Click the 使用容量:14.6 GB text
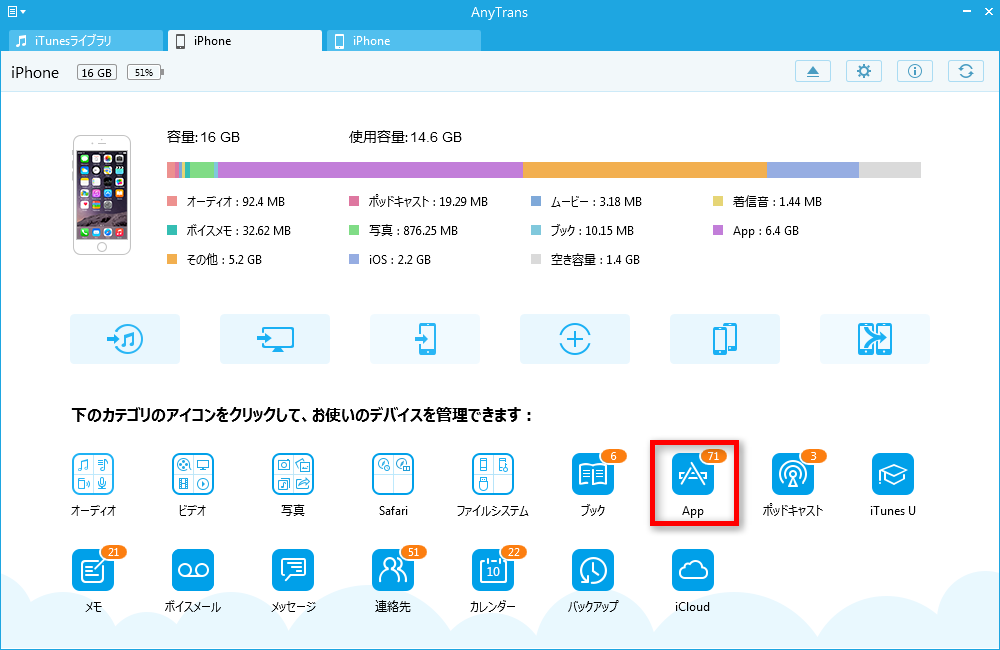1000x650 pixels. pos(405,137)
